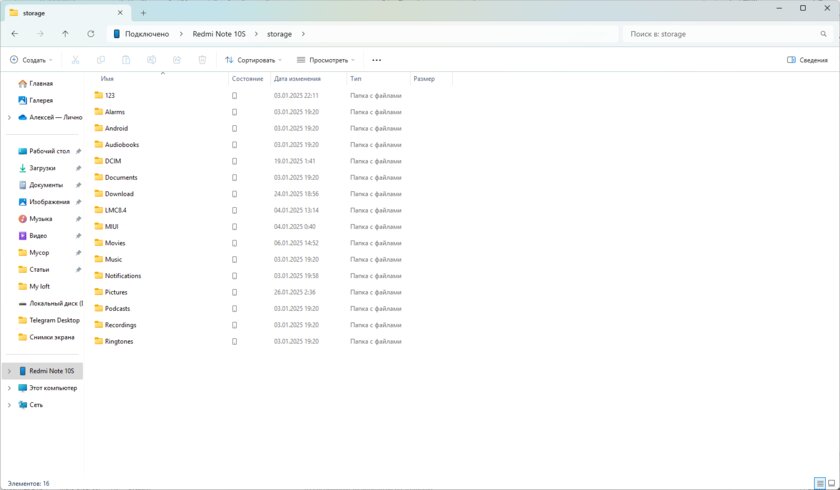Select the storage tab

[x=60, y=13]
